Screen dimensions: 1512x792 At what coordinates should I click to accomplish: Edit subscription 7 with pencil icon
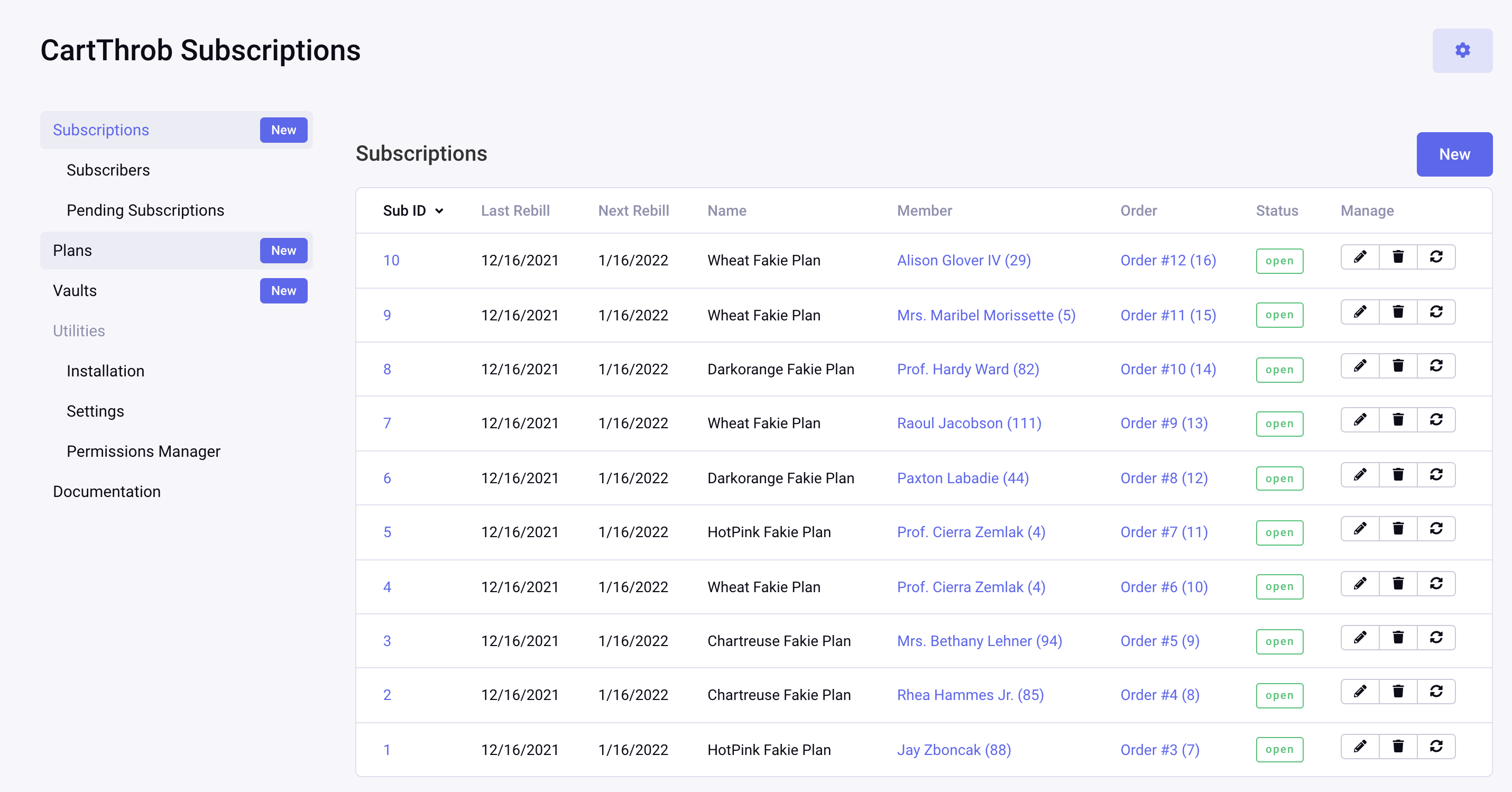tap(1360, 420)
